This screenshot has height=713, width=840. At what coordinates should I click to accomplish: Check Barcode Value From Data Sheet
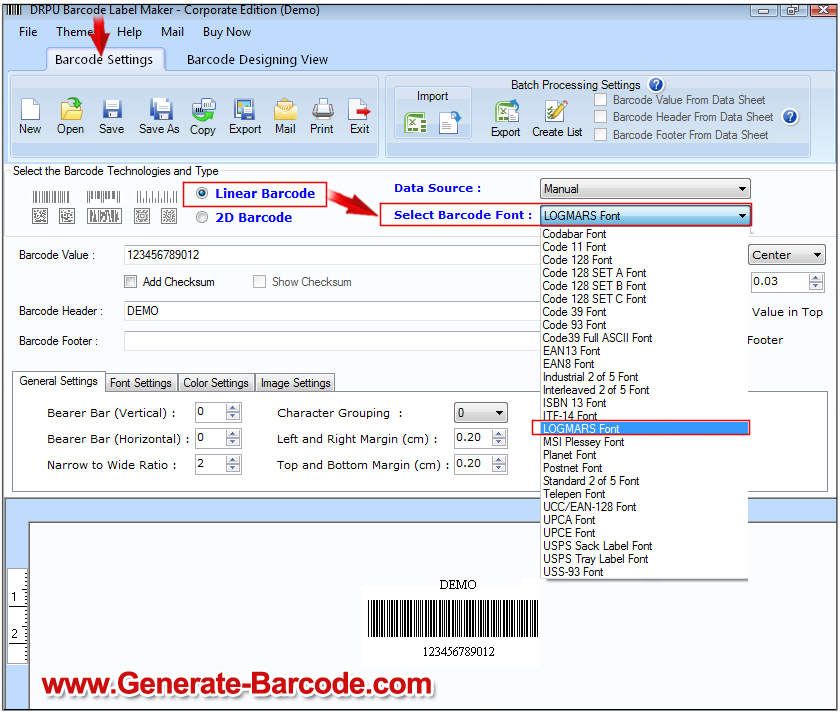pyautogui.click(x=600, y=100)
